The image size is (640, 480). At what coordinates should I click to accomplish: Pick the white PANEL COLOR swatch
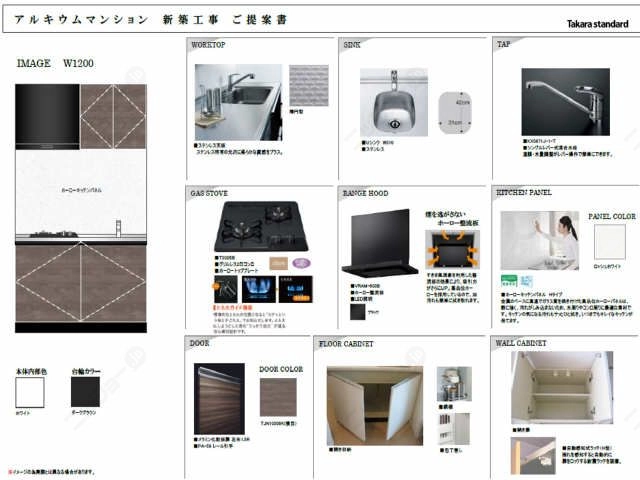(609, 241)
